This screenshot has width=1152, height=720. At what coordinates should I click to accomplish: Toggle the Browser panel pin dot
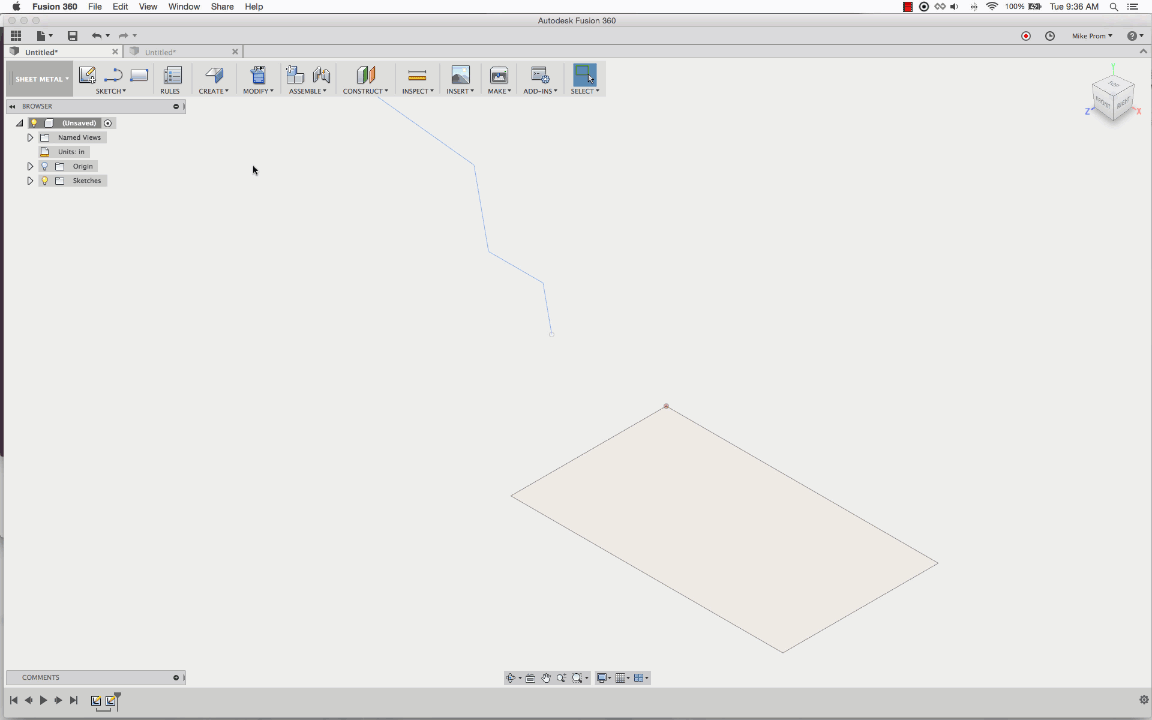tap(176, 107)
